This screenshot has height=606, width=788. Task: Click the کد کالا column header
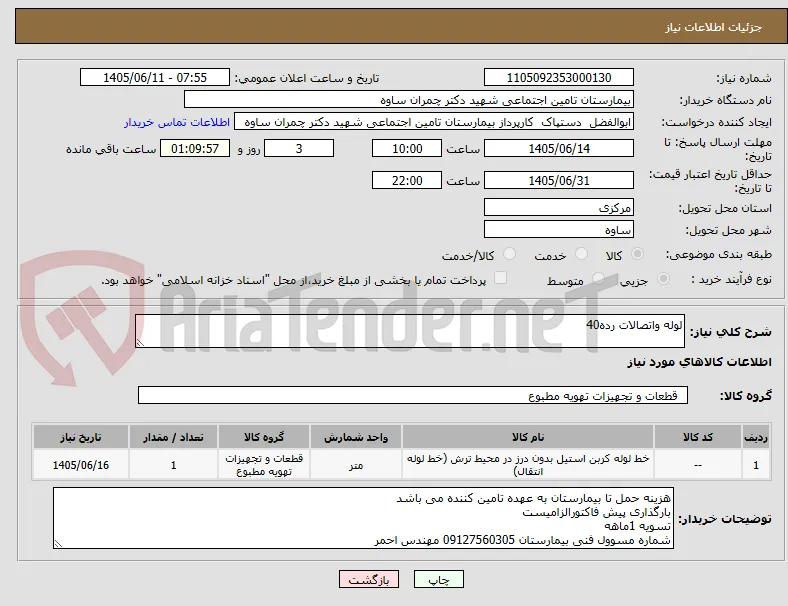698,437
